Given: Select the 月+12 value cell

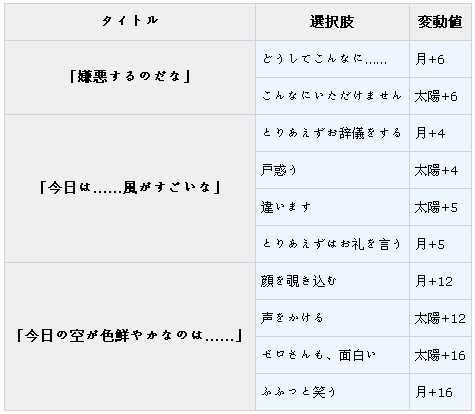Looking at the screenshot, I should pyautogui.click(x=440, y=281).
